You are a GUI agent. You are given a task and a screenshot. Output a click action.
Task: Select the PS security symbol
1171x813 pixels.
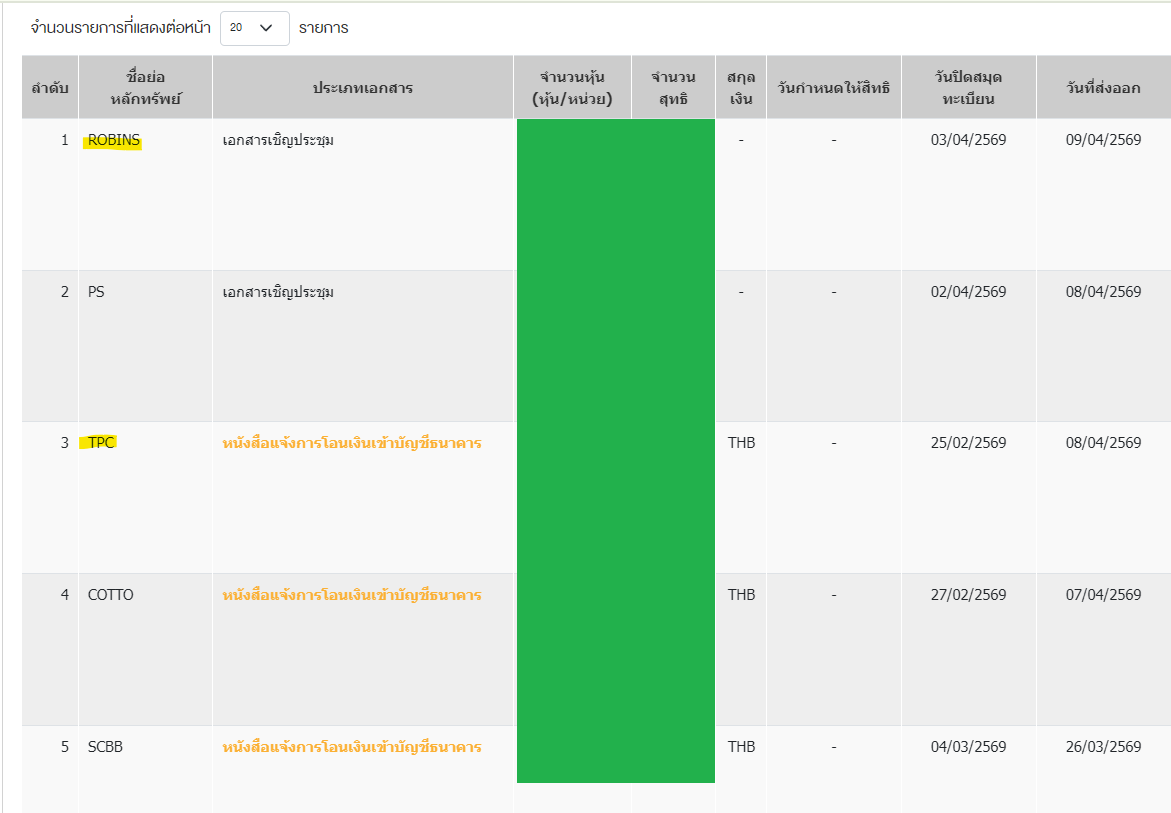point(96,292)
